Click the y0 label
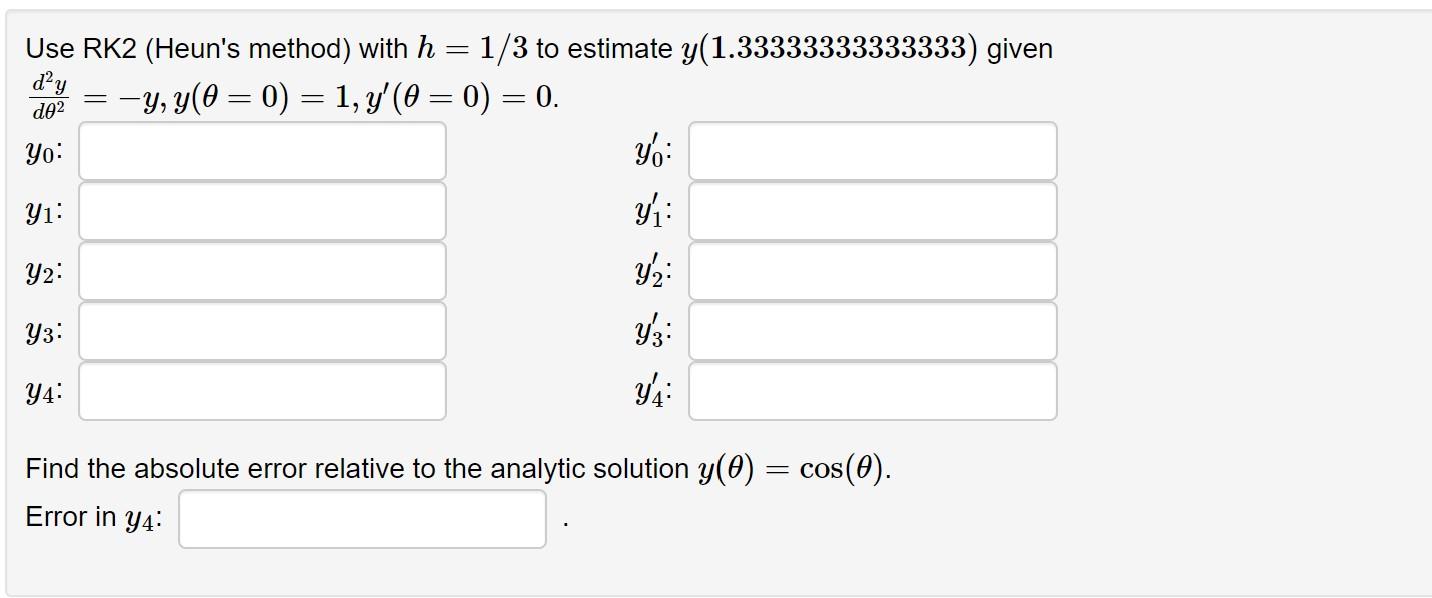Image resolution: width=1432 pixels, height=598 pixels. pos(42,151)
